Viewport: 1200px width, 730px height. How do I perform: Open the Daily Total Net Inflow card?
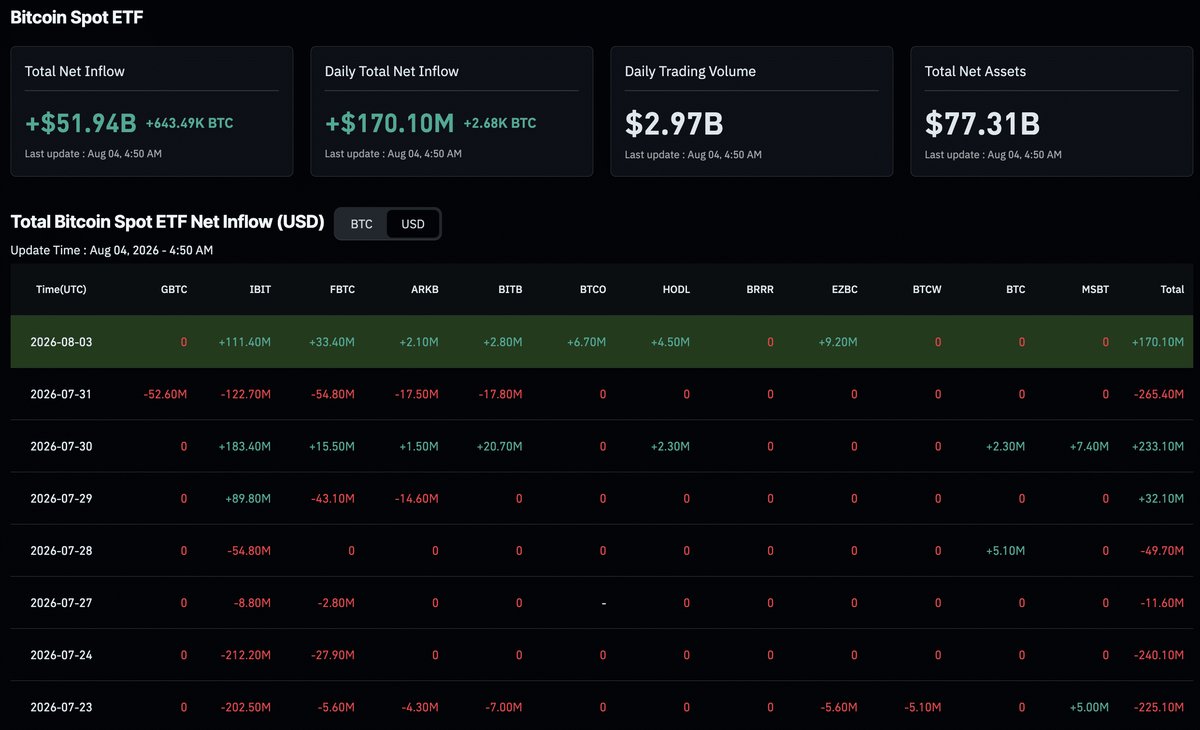452,111
